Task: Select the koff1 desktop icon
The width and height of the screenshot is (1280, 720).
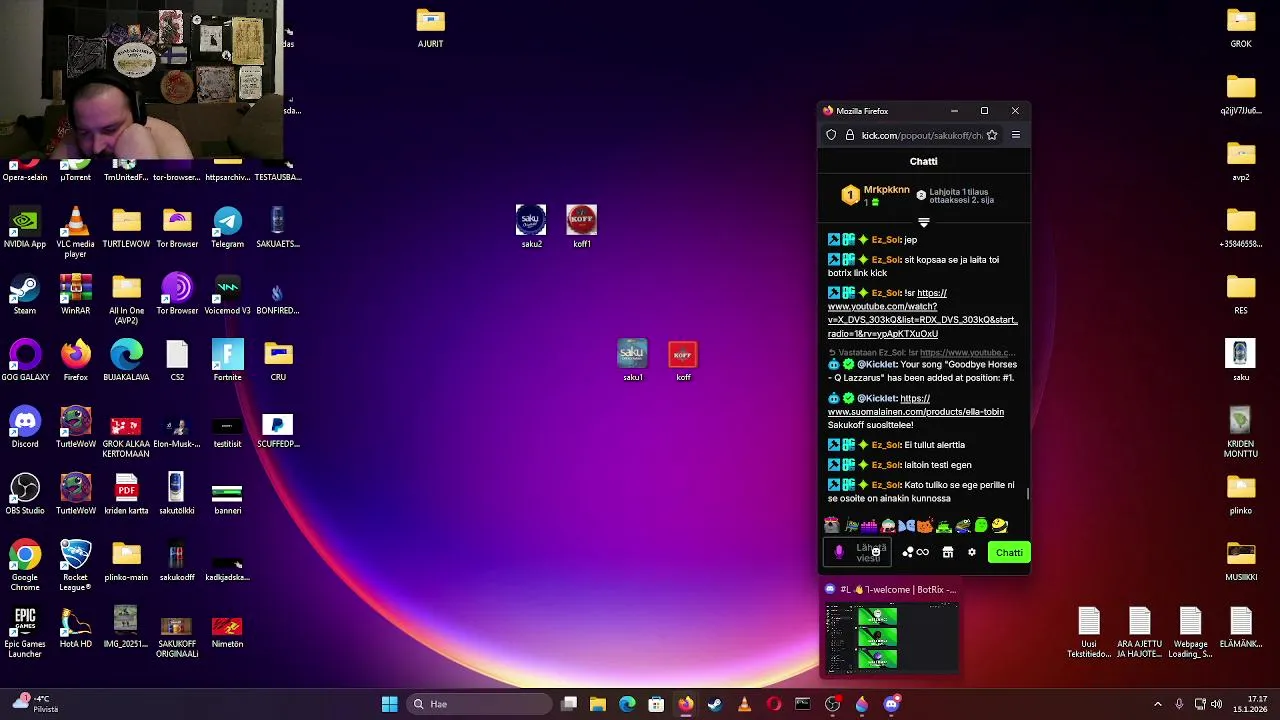Action: coord(581,226)
